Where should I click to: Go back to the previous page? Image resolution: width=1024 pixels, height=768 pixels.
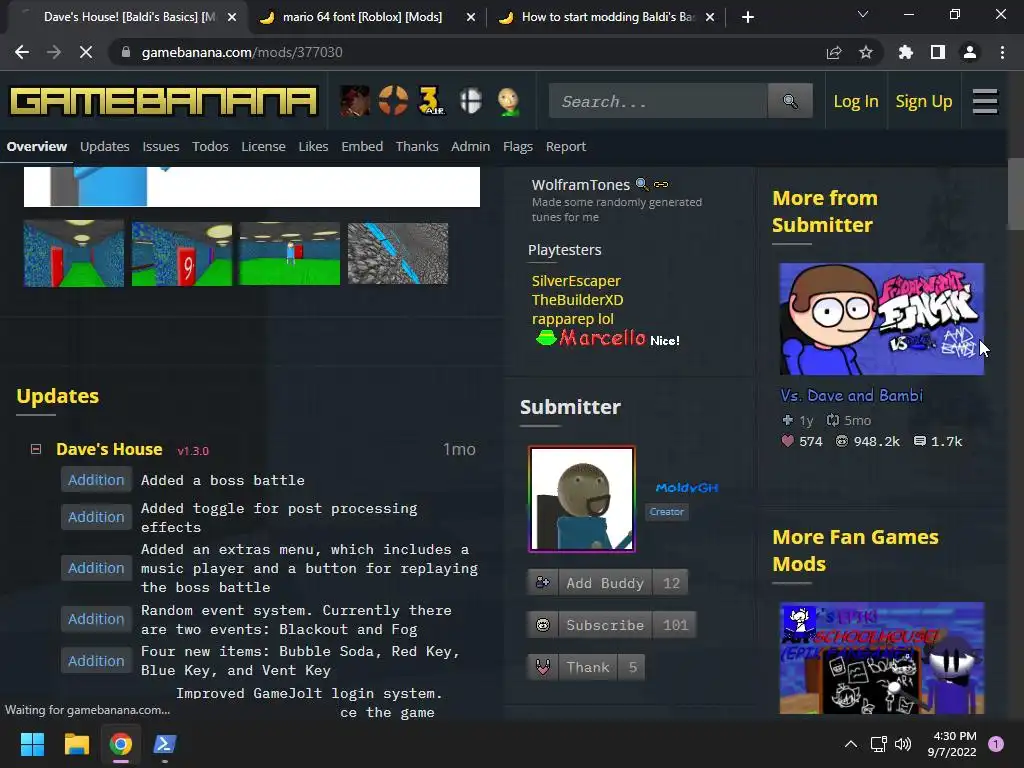tap(22, 52)
